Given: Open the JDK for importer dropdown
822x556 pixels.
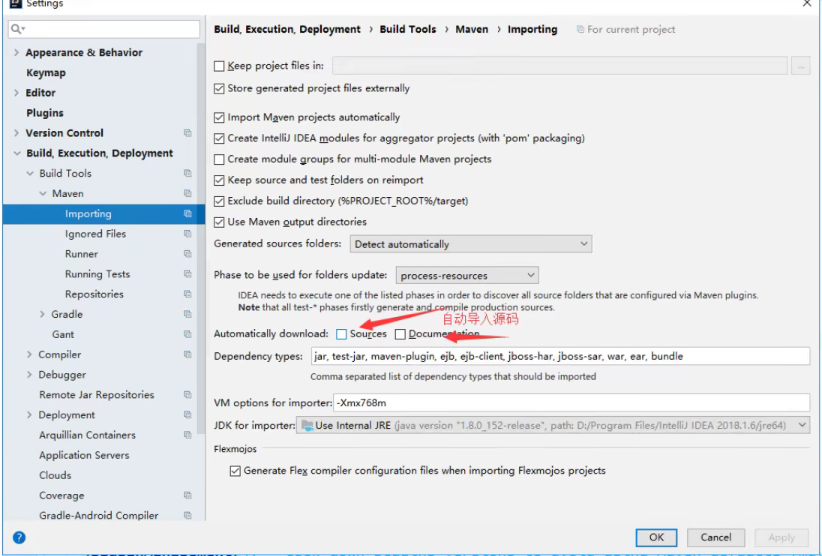Looking at the screenshot, I should (x=553, y=426).
